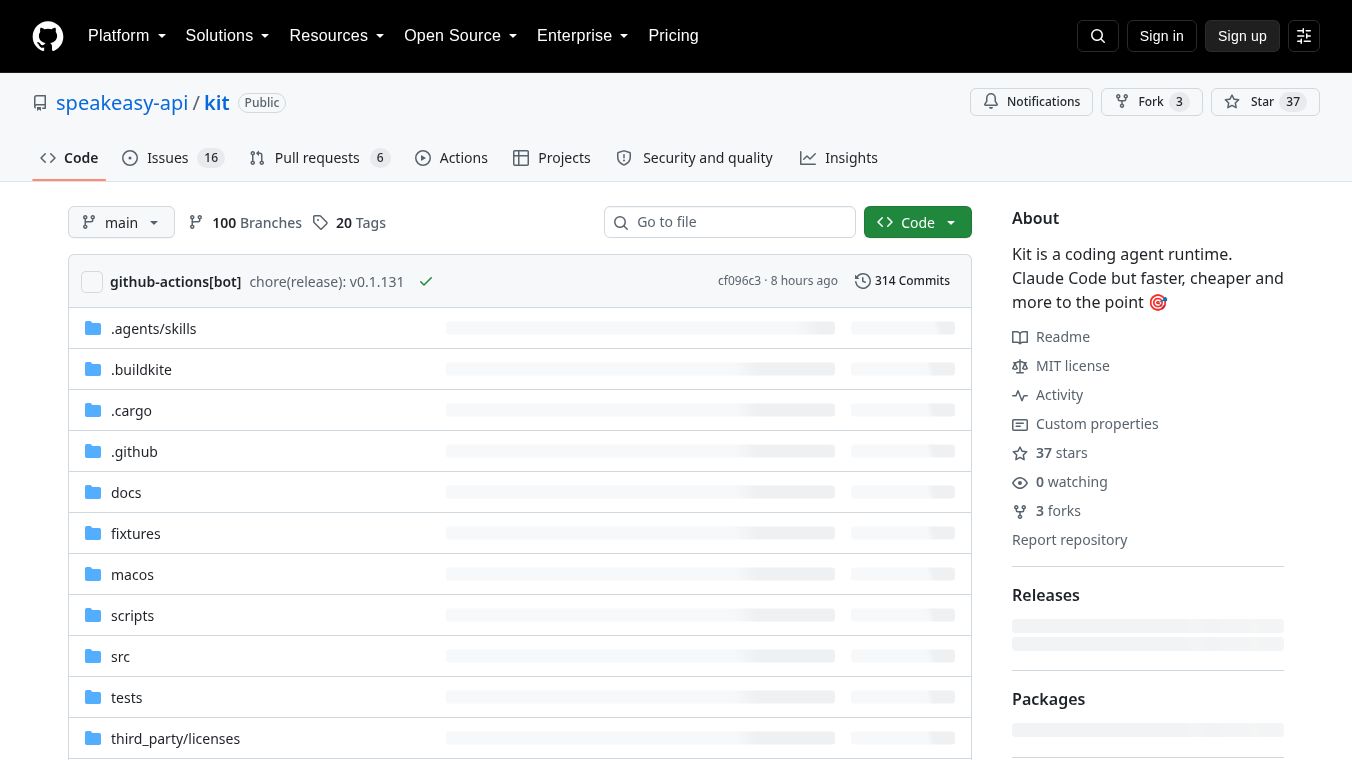Expand the Enterprise menu

pyautogui.click(x=583, y=36)
